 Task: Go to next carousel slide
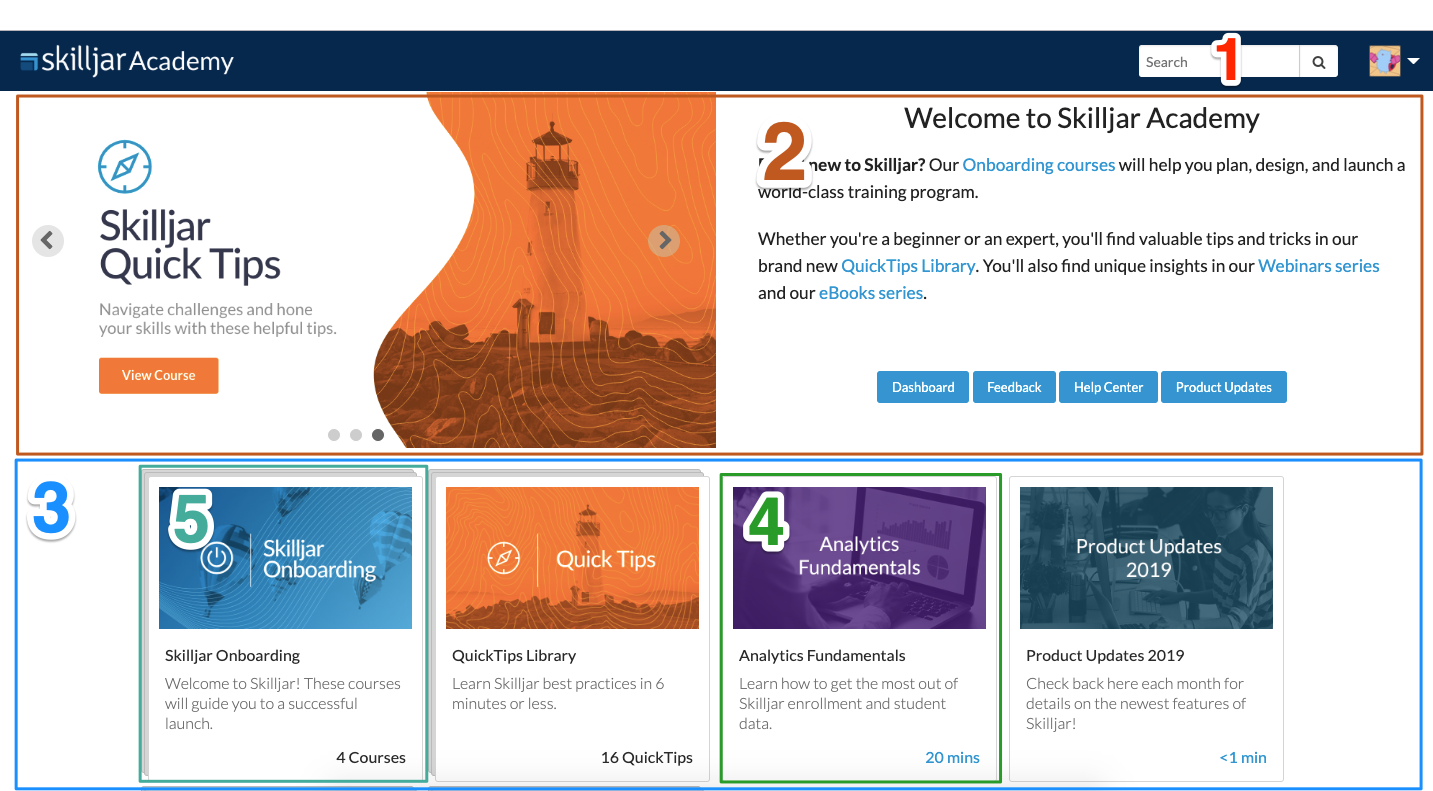tap(664, 241)
